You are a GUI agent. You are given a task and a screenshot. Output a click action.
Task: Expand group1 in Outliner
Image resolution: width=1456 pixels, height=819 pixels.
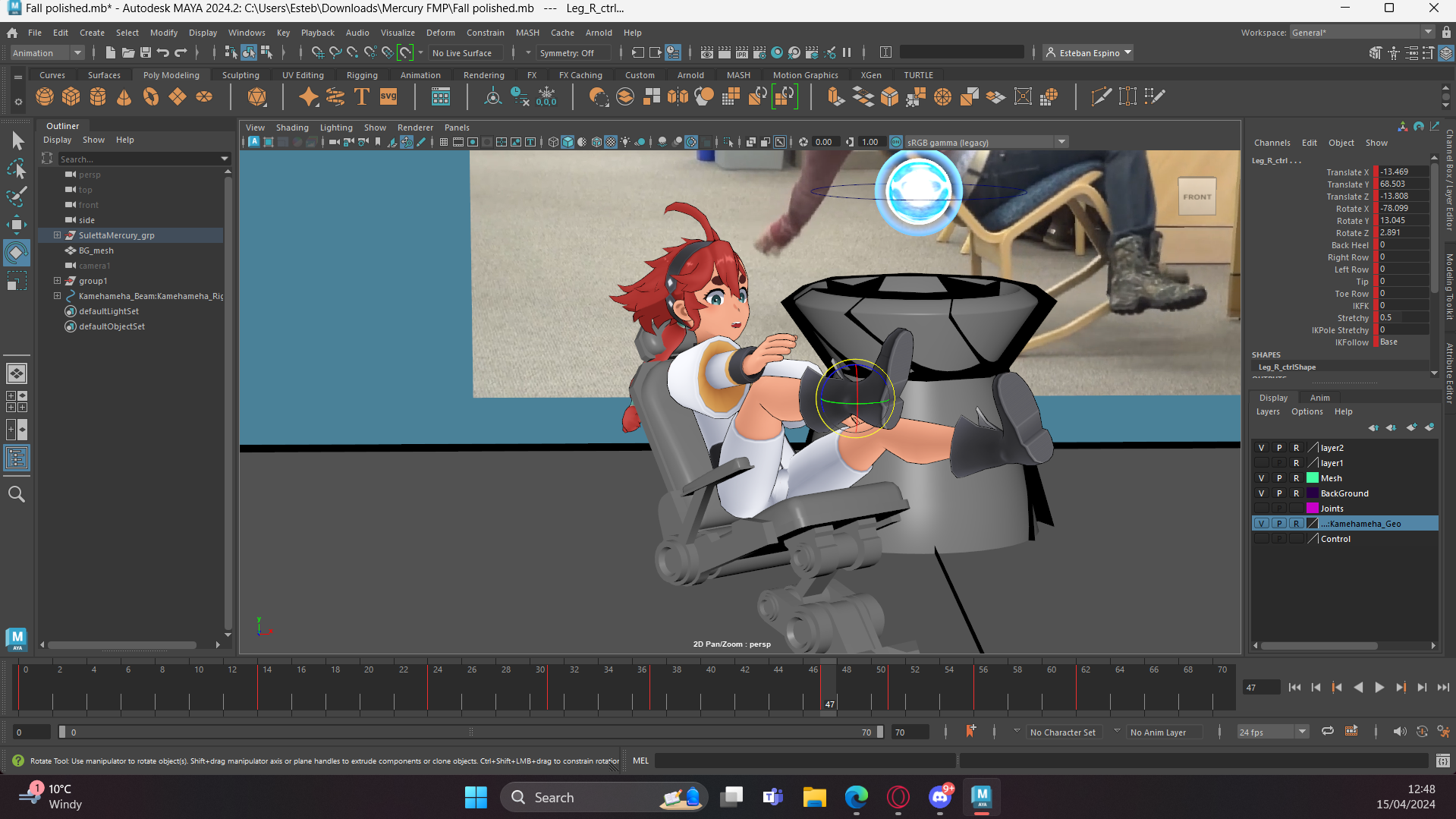(57, 281)
